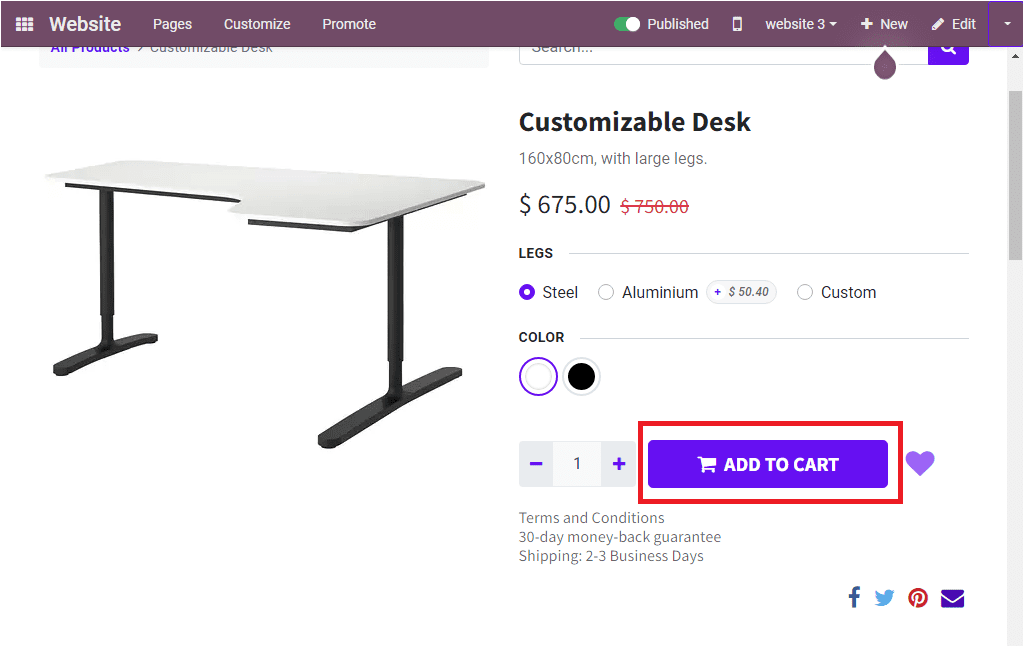Screen dimensions: 1024x647
Task: Share the product on Facebook
Action: (x=853, y=597)
